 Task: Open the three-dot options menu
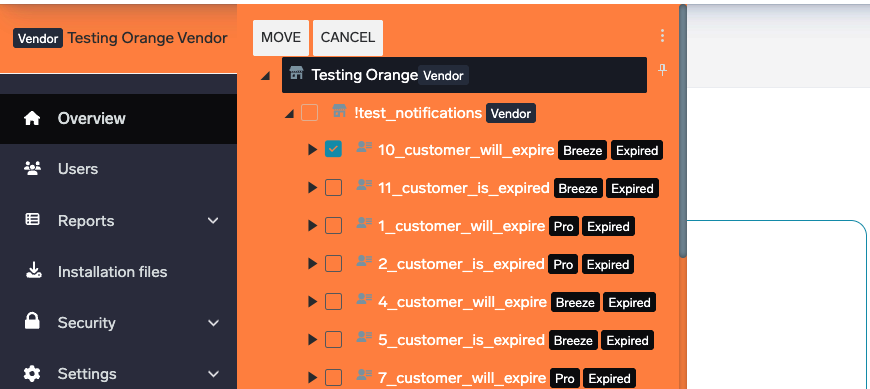click(662, 36)
